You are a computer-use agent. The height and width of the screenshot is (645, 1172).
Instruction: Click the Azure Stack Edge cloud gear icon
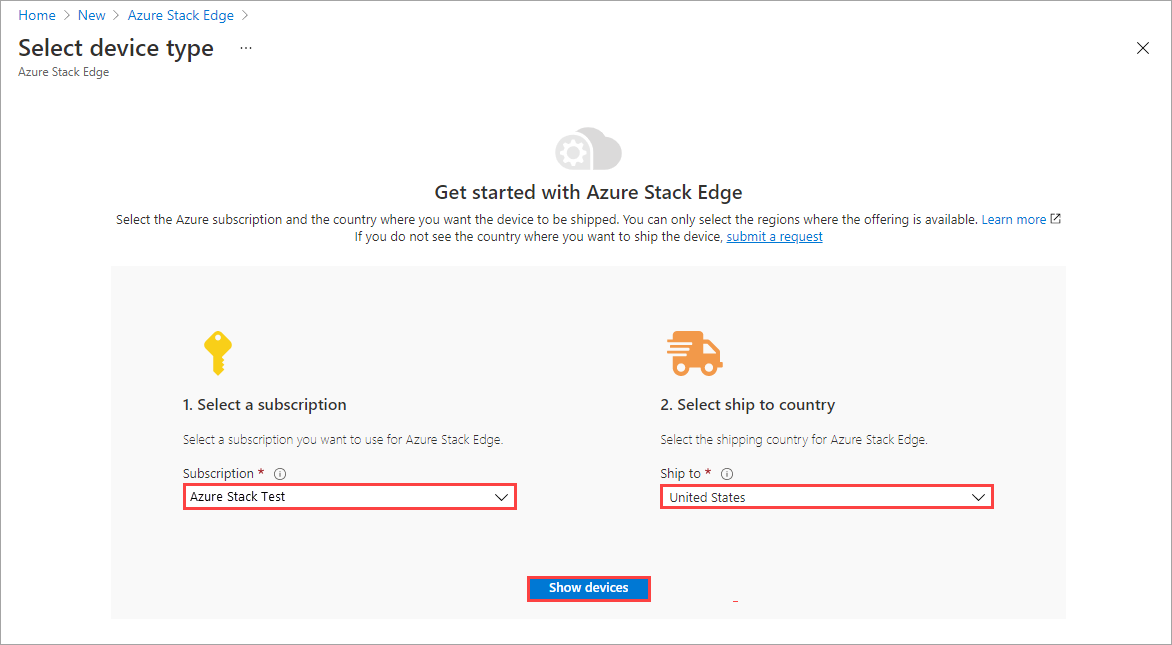(588, 148)
